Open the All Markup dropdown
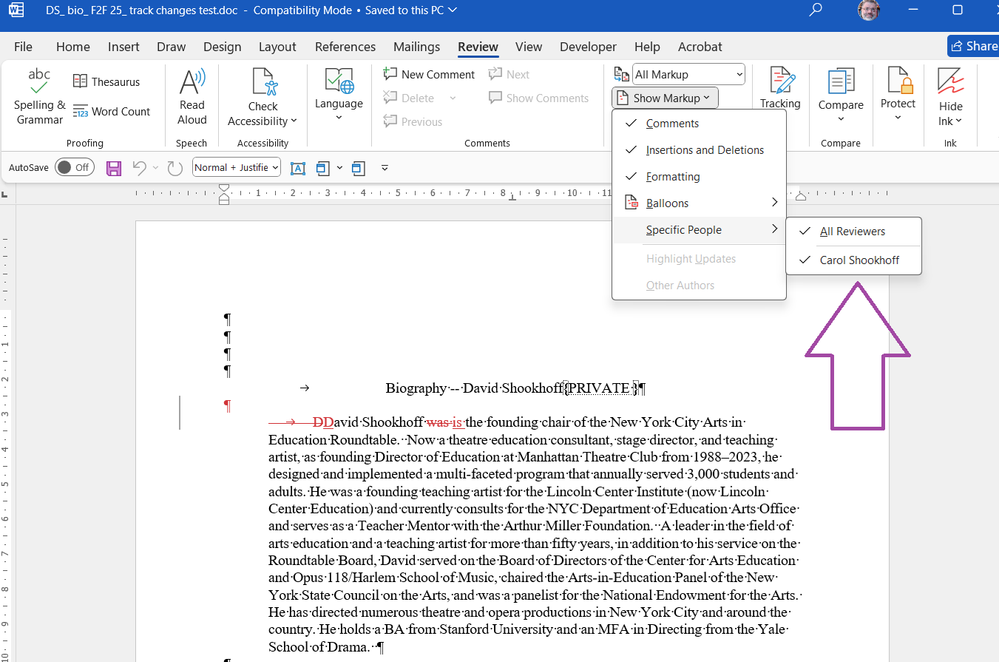This screenshot has width=999, height=662. (x=689, y=74)
